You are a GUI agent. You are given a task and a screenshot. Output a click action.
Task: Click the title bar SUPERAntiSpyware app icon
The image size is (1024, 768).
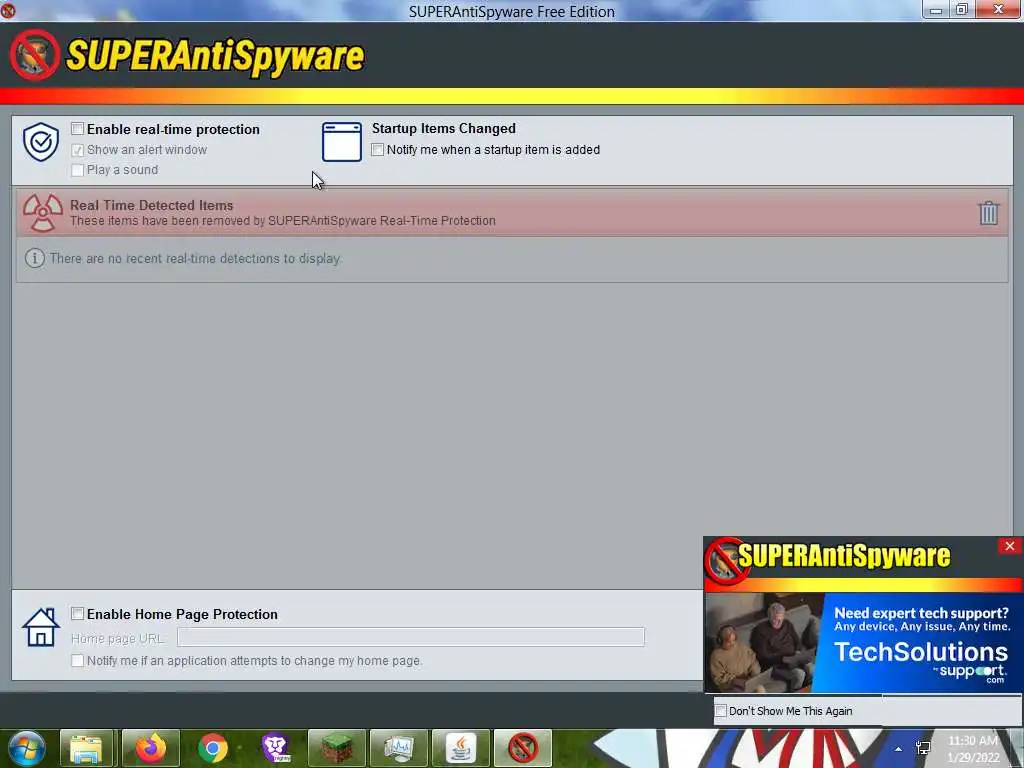(8, 10)
